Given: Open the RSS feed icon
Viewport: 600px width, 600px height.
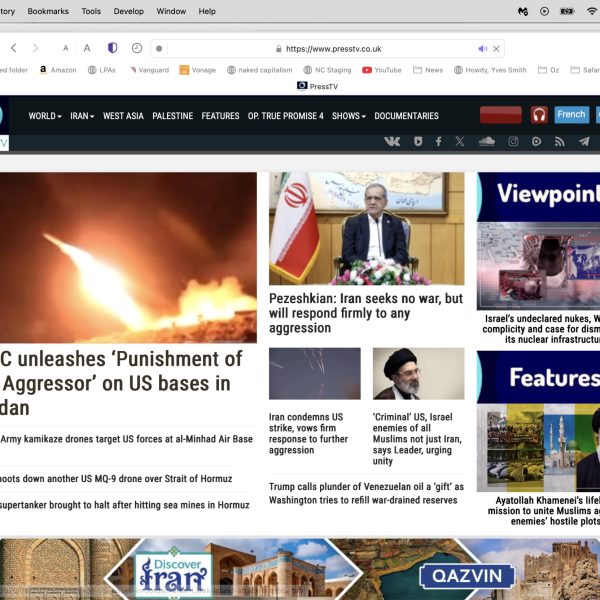Looking at the screenshot, I should pyautogui.click(x=559, y=142).
